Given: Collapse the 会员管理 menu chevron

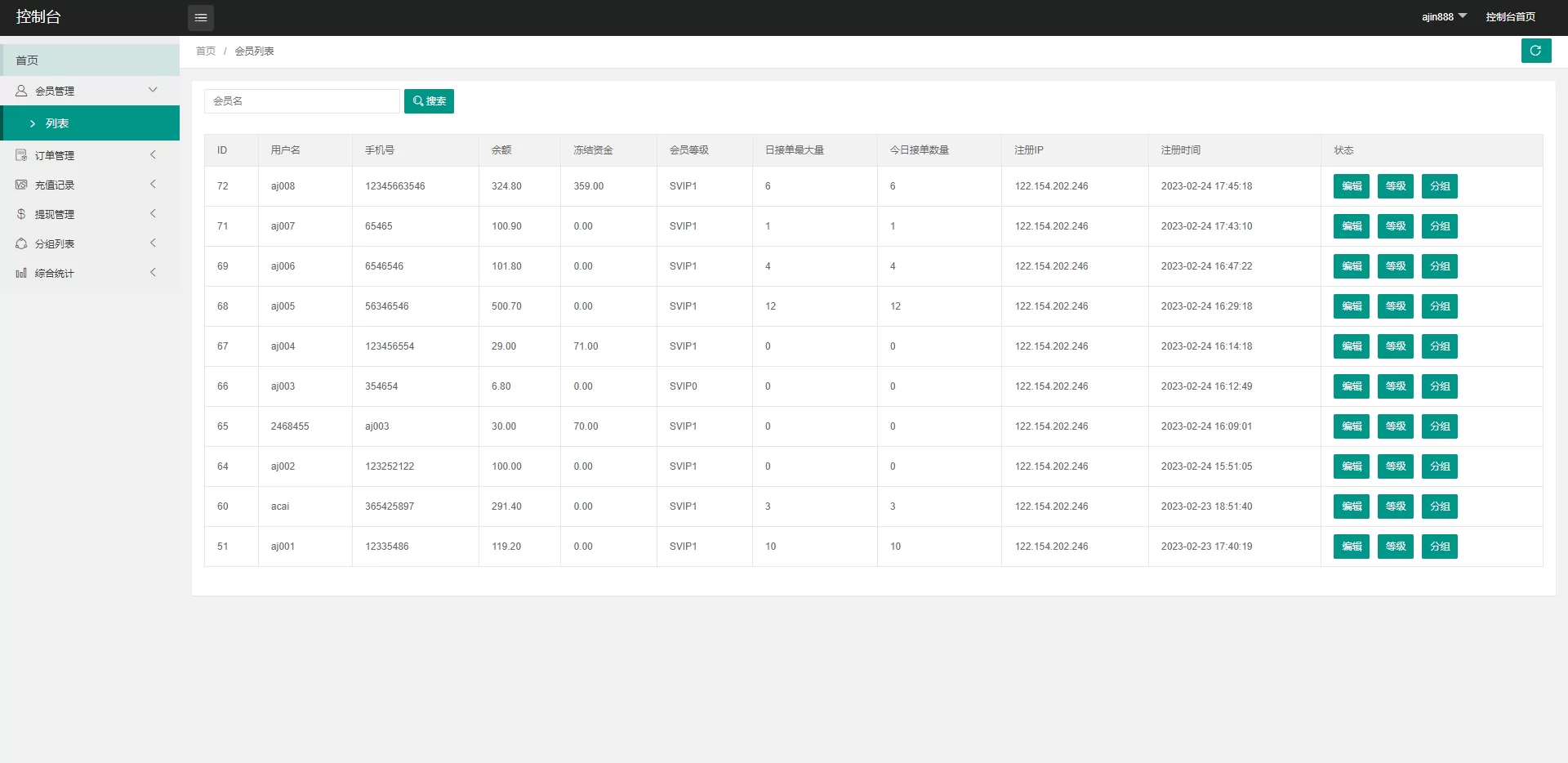Looking at the screenshot, I should (153, 90).
